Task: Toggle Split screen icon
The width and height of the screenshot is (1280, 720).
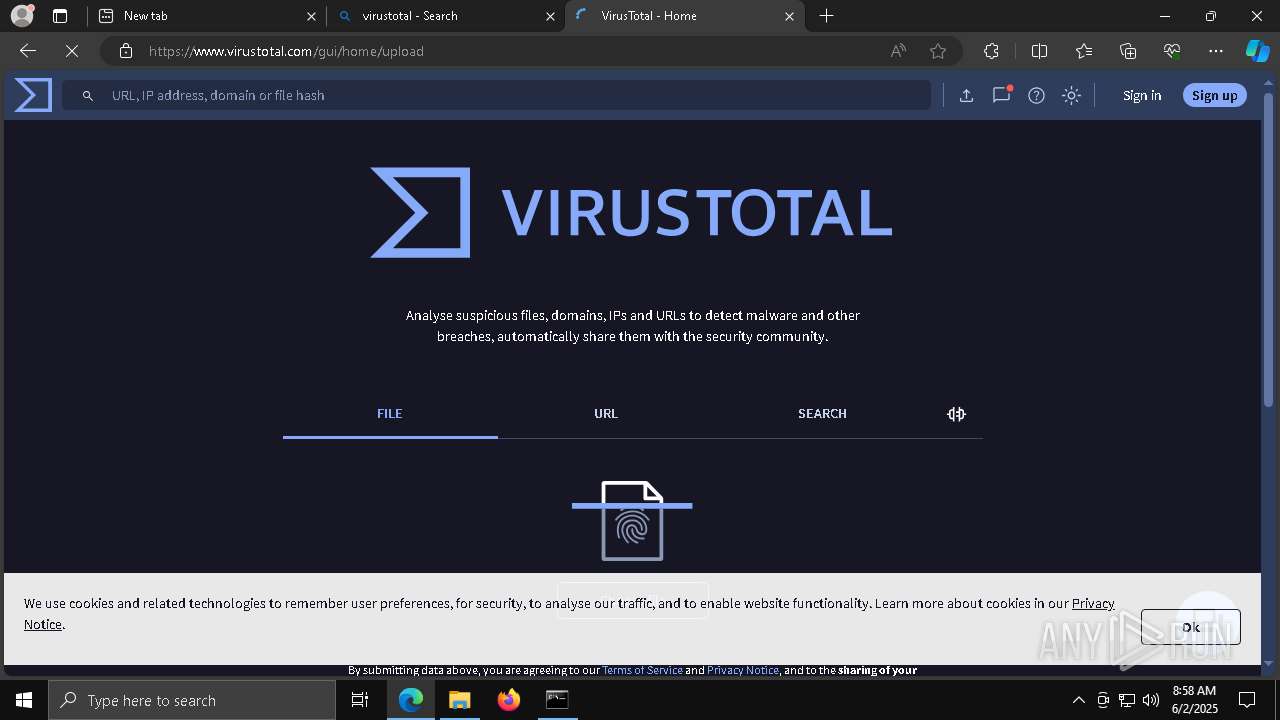Action: [x=1039, y=51]
